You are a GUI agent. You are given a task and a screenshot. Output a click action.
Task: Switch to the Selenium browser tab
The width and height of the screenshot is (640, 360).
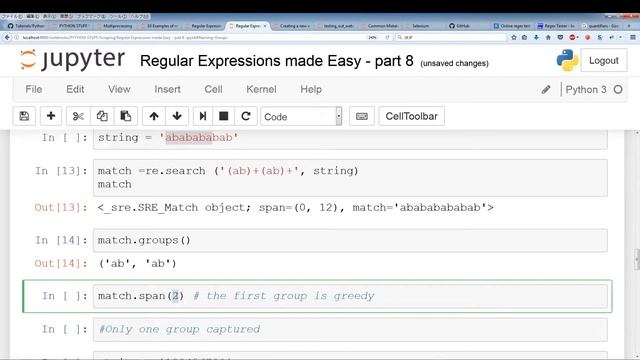(x=420, y=26)
